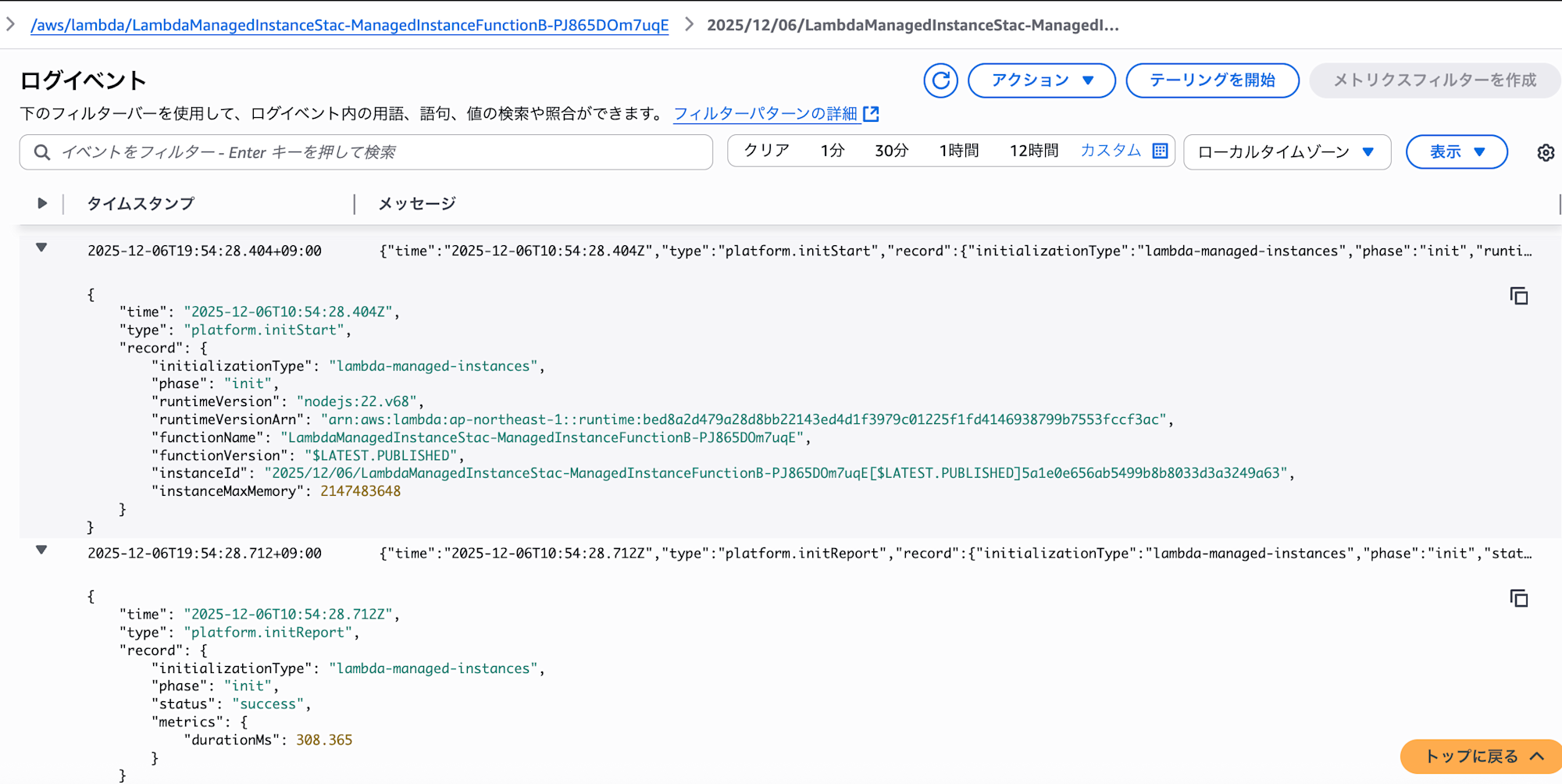Open the ローカルタイムゾーン dropdown
The image size is (1562, 784).
pos(1287,152)
